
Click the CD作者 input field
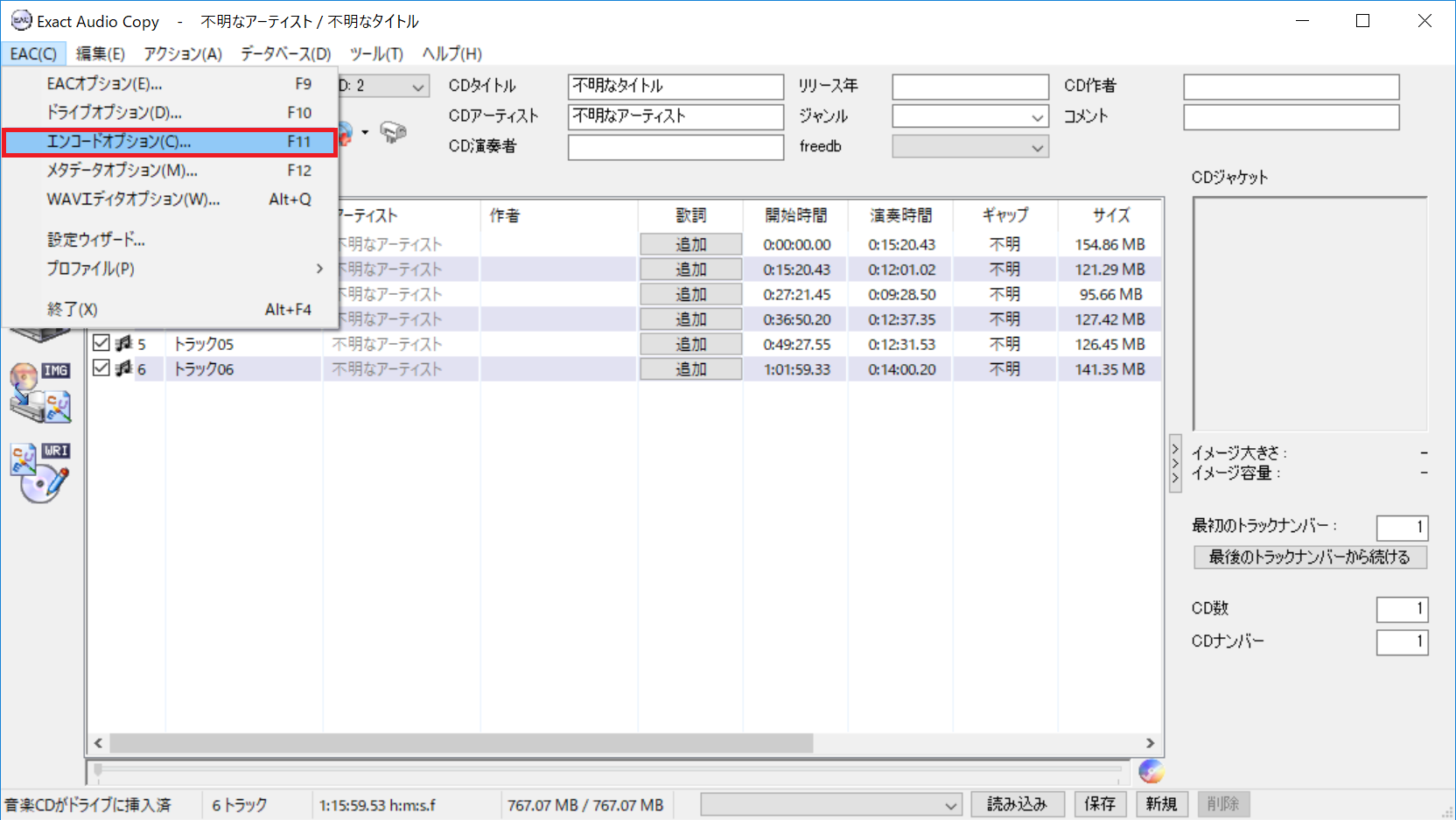point(1291,86)
